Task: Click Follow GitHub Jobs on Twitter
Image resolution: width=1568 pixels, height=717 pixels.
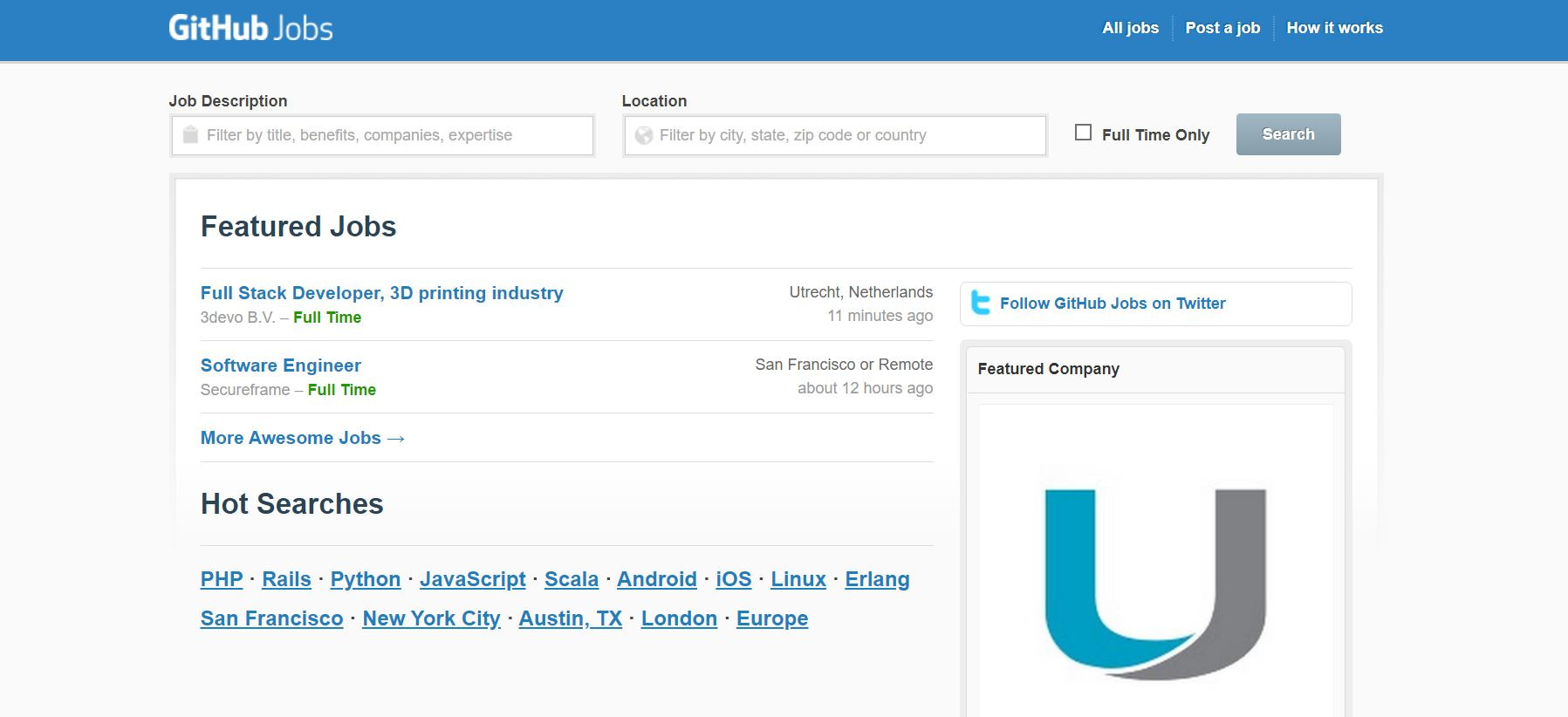Action: [x=1113, y=304]
